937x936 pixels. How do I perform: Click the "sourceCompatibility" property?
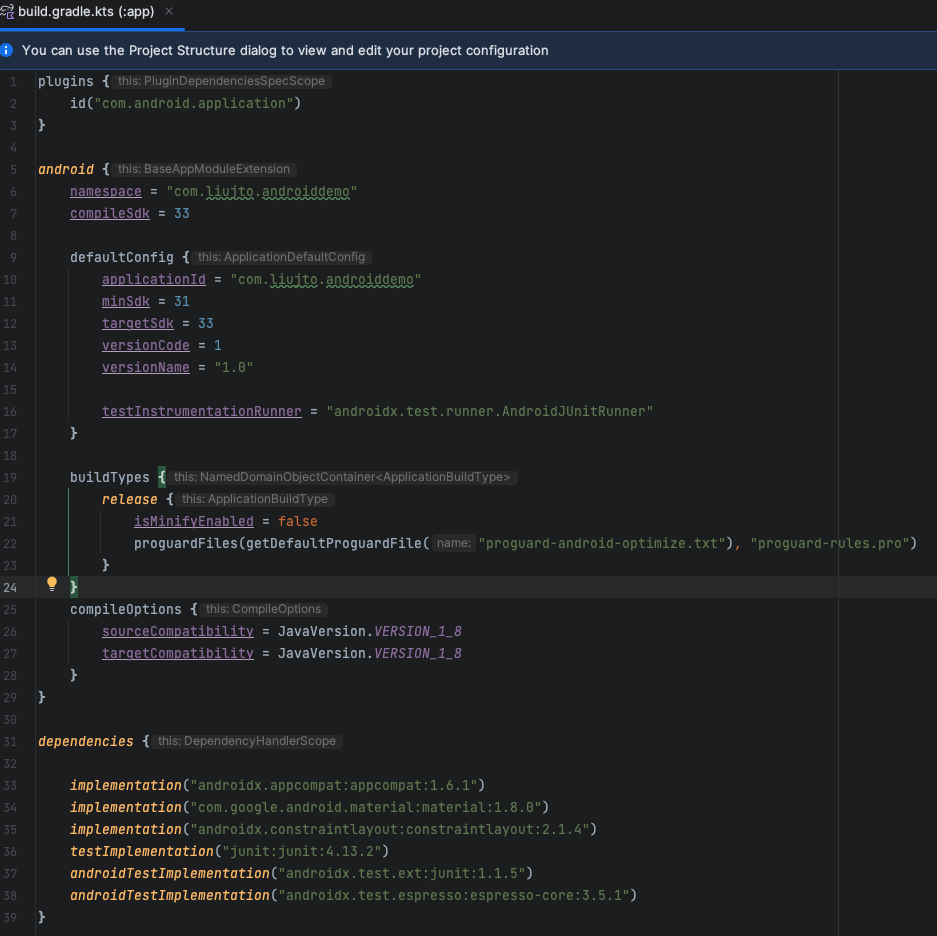[x=178, y=631]
